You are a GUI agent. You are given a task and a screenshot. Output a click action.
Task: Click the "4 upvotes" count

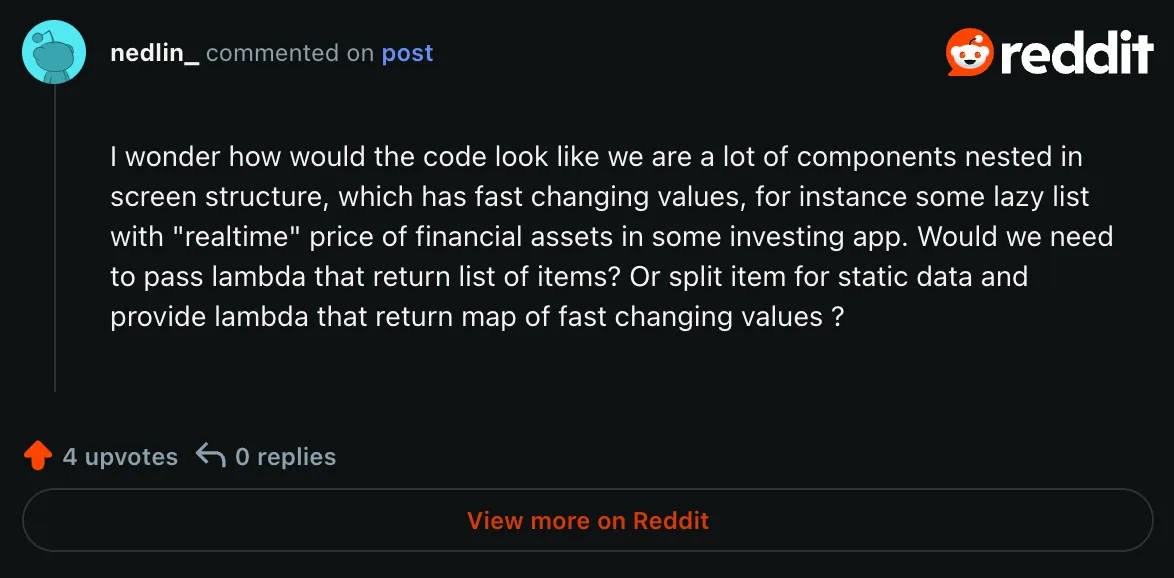coord(120,457)
